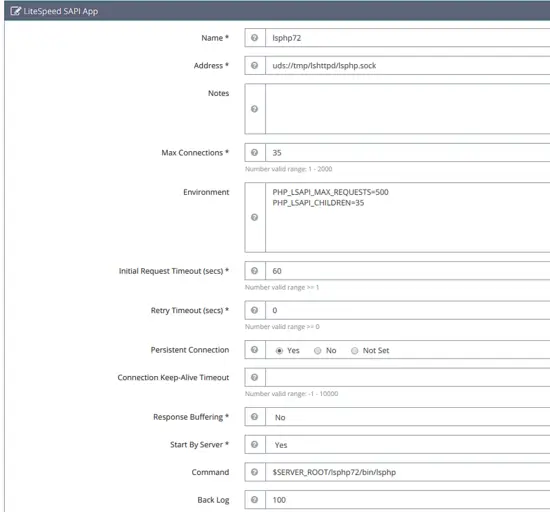Click the LiteSpeed SAPI App header title

pos(61,11)
